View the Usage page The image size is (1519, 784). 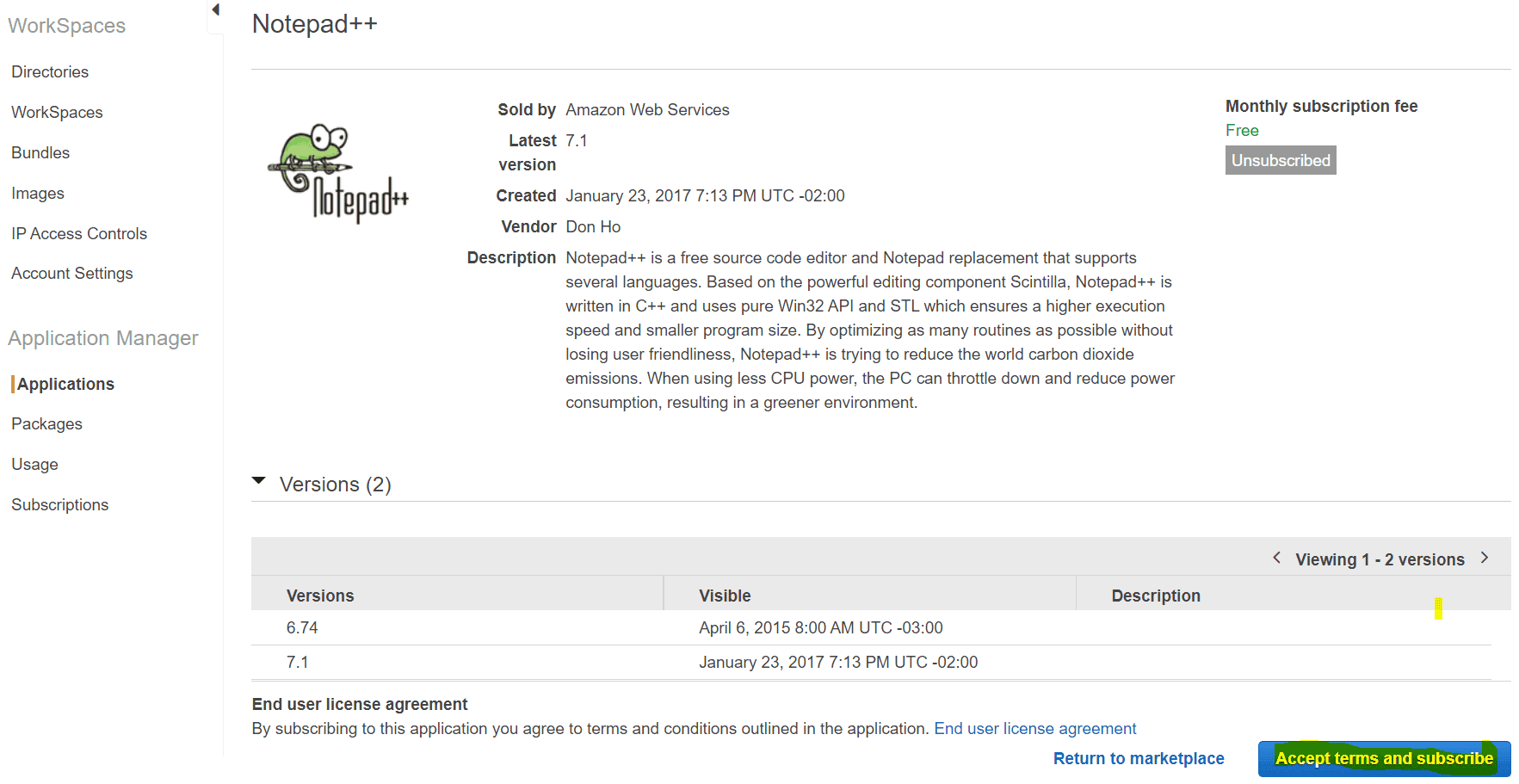[35, 465]
